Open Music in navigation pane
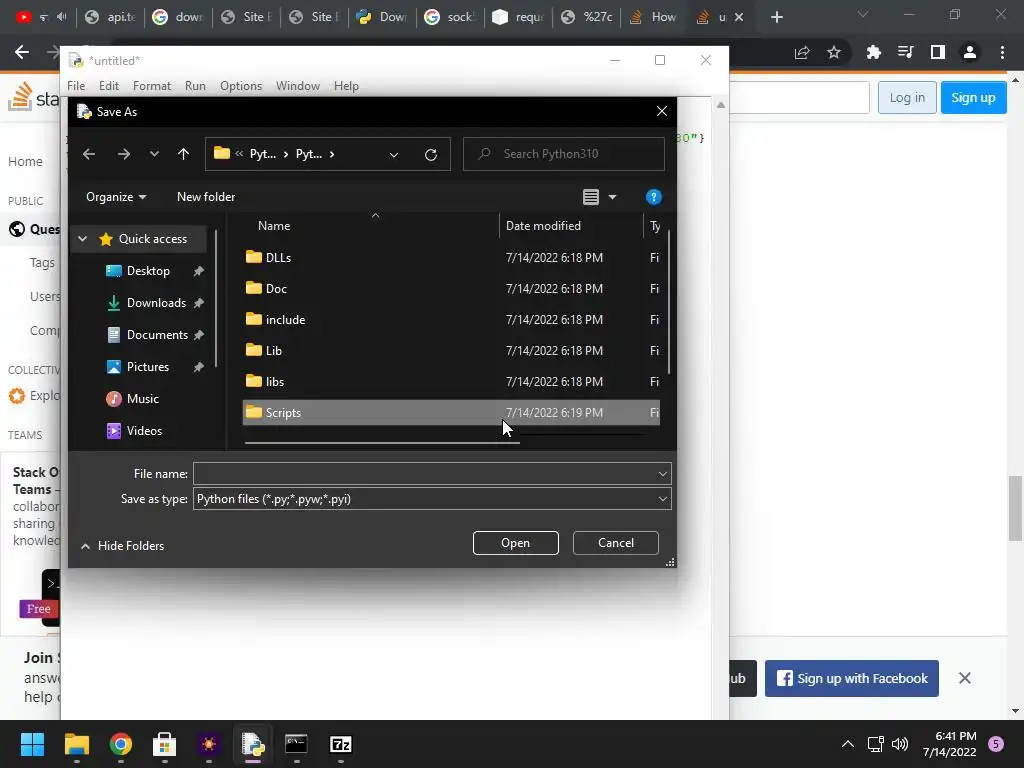 pos(142,399)
